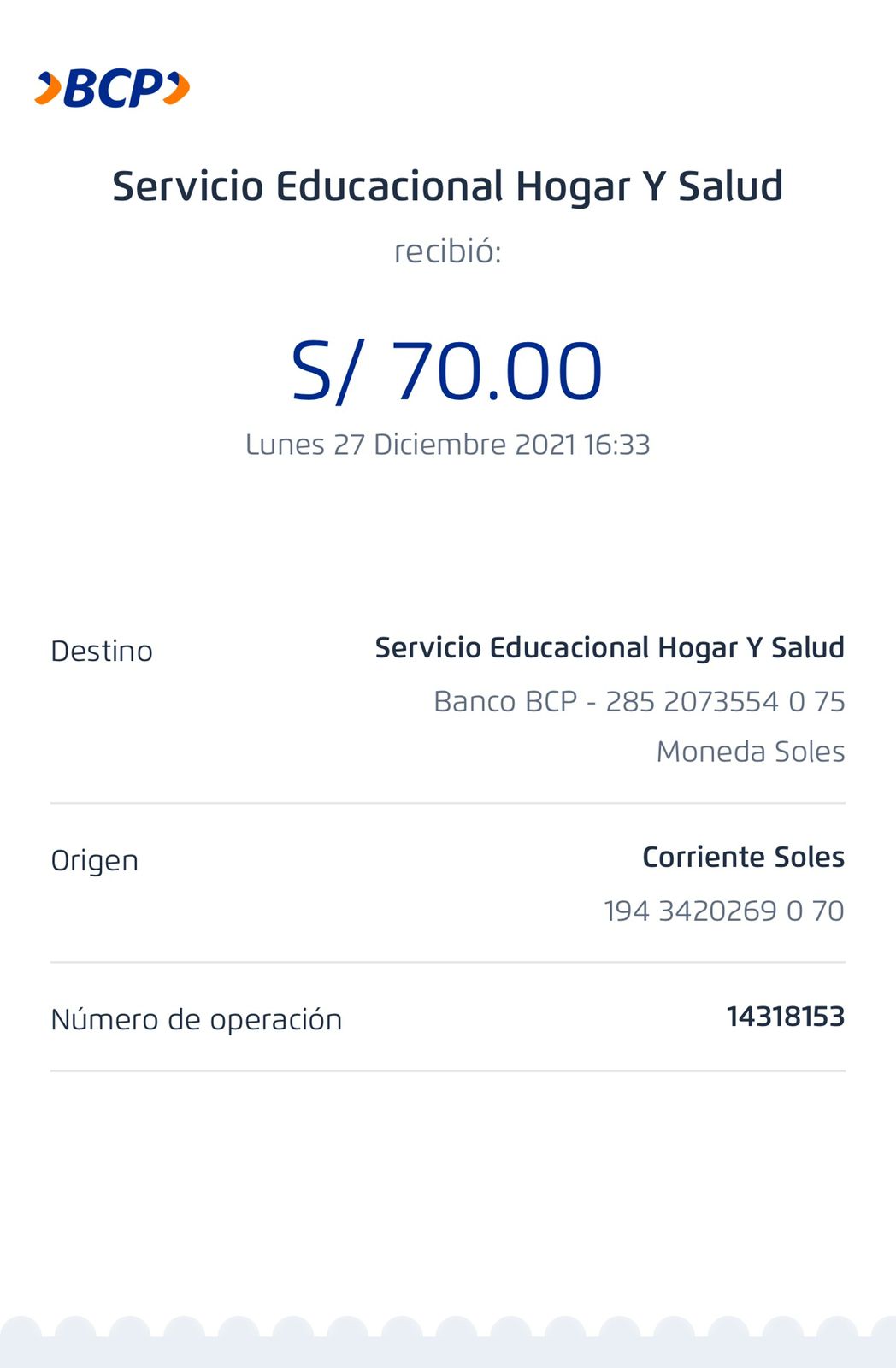
Task: Select operation number 14318153
Action: 785,1017
